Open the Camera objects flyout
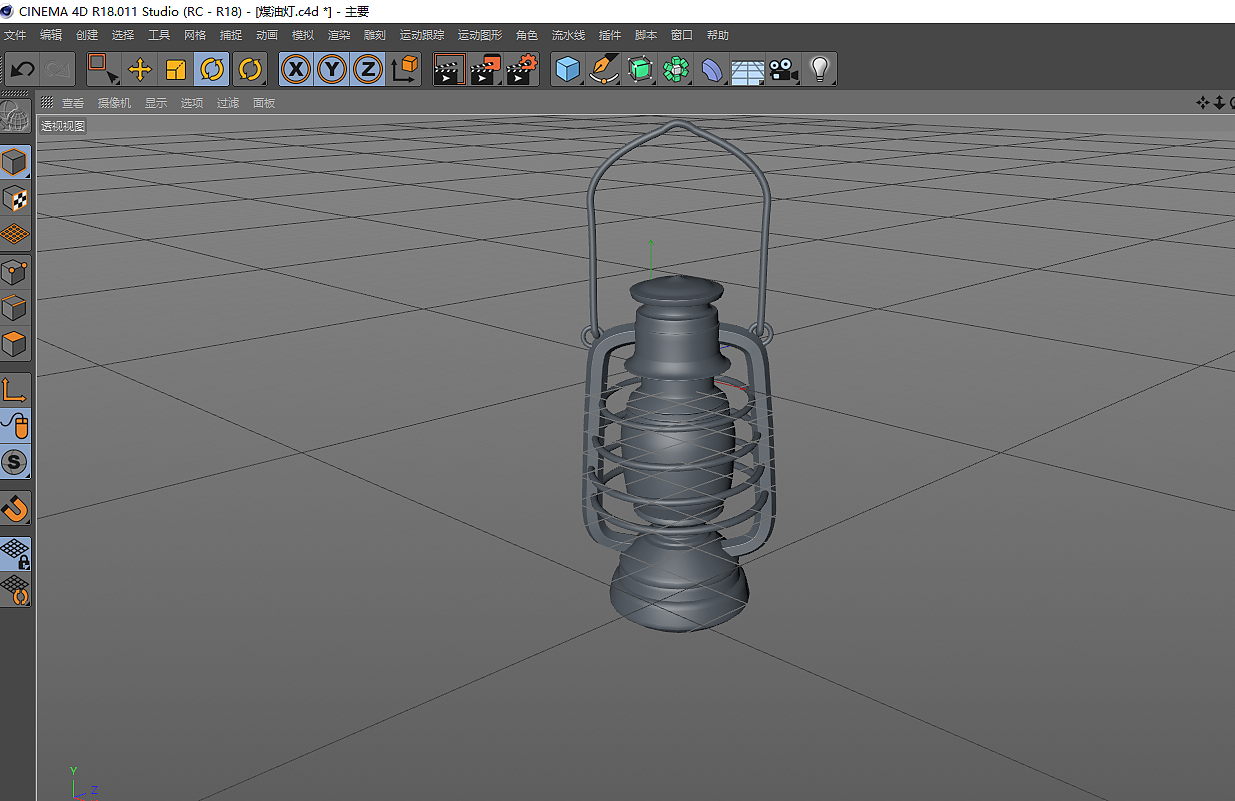The height and width of the screenshot is (801, 1235). click(783, 69)
